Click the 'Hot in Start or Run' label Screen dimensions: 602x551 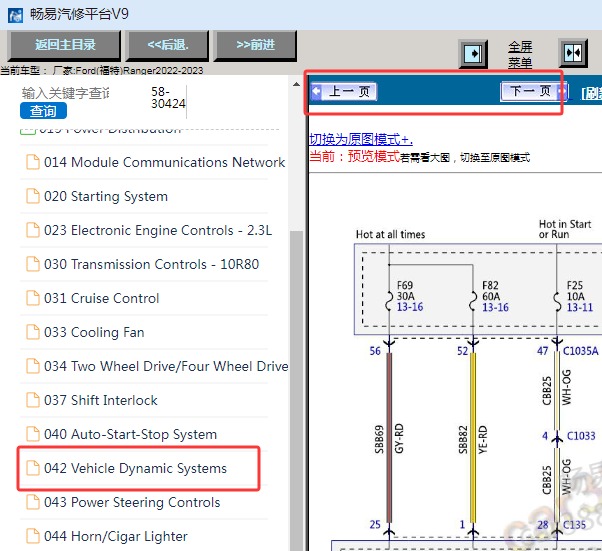(565, 229)
